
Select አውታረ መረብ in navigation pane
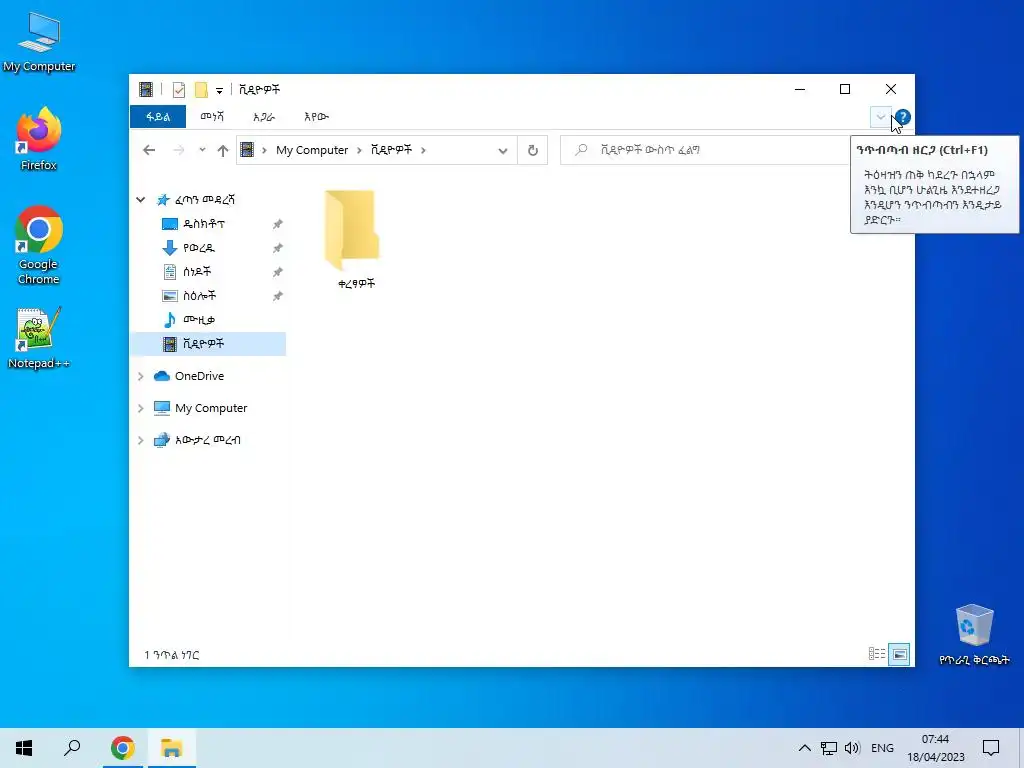coord(207,440)
